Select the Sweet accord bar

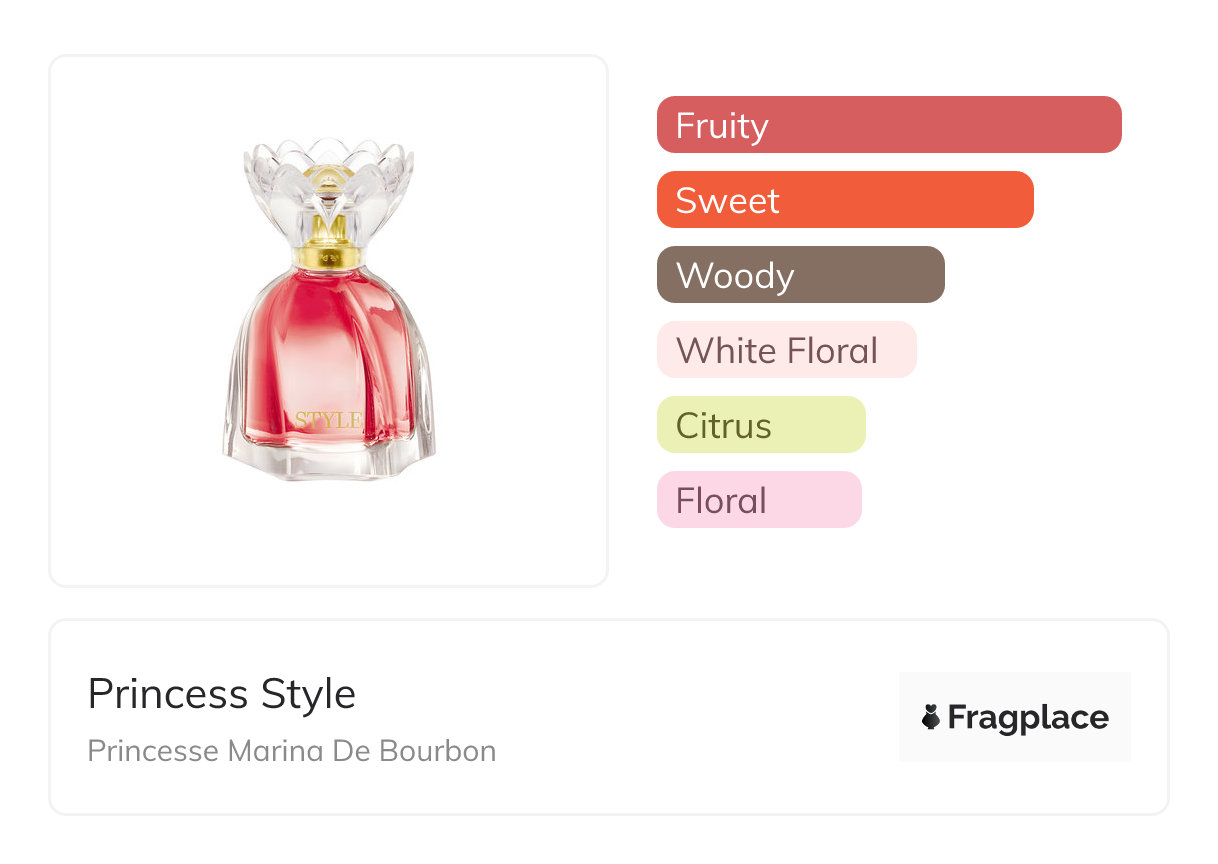(x=845, y=200)
